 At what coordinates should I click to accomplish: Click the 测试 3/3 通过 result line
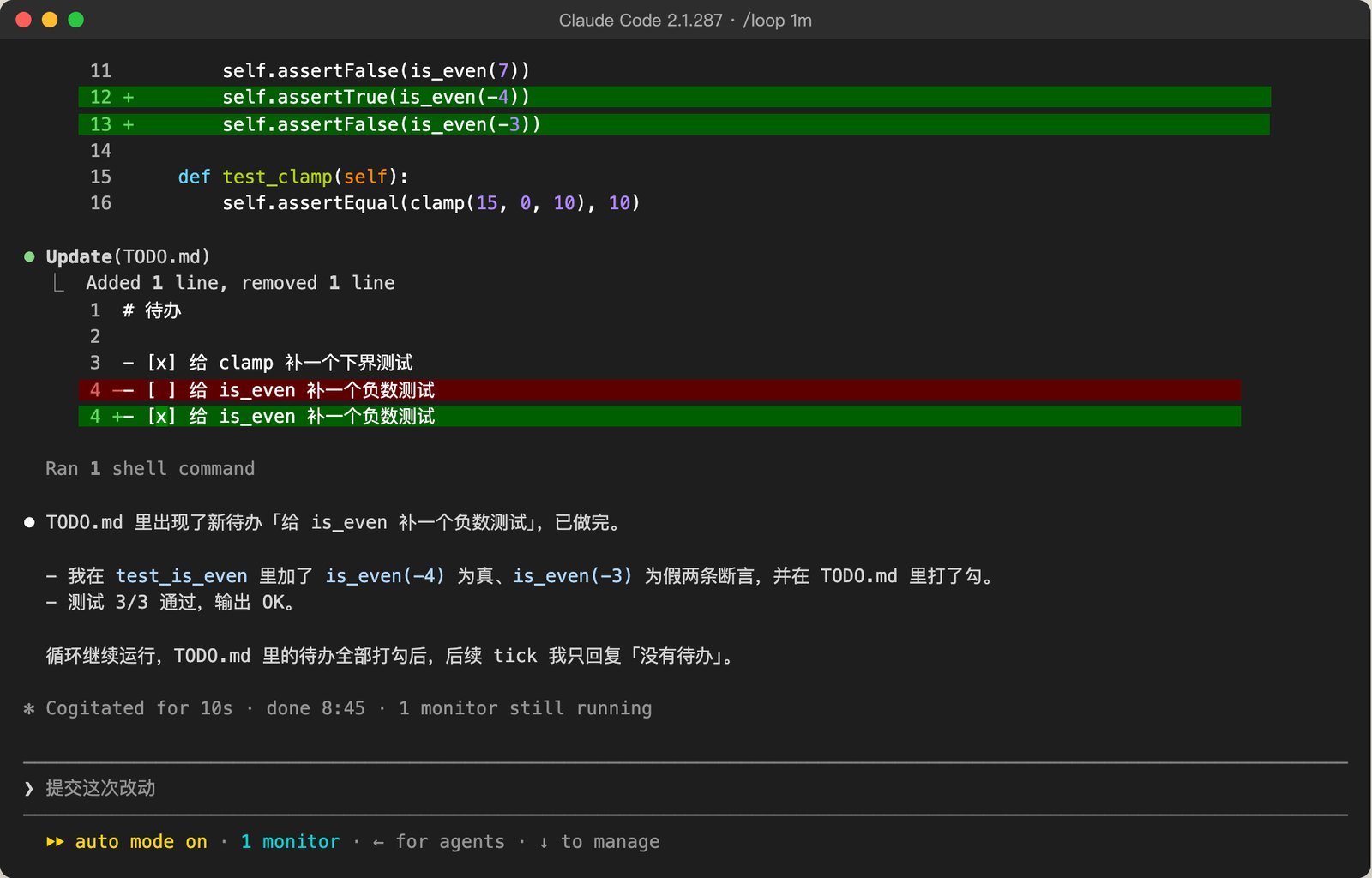(171, 603)
